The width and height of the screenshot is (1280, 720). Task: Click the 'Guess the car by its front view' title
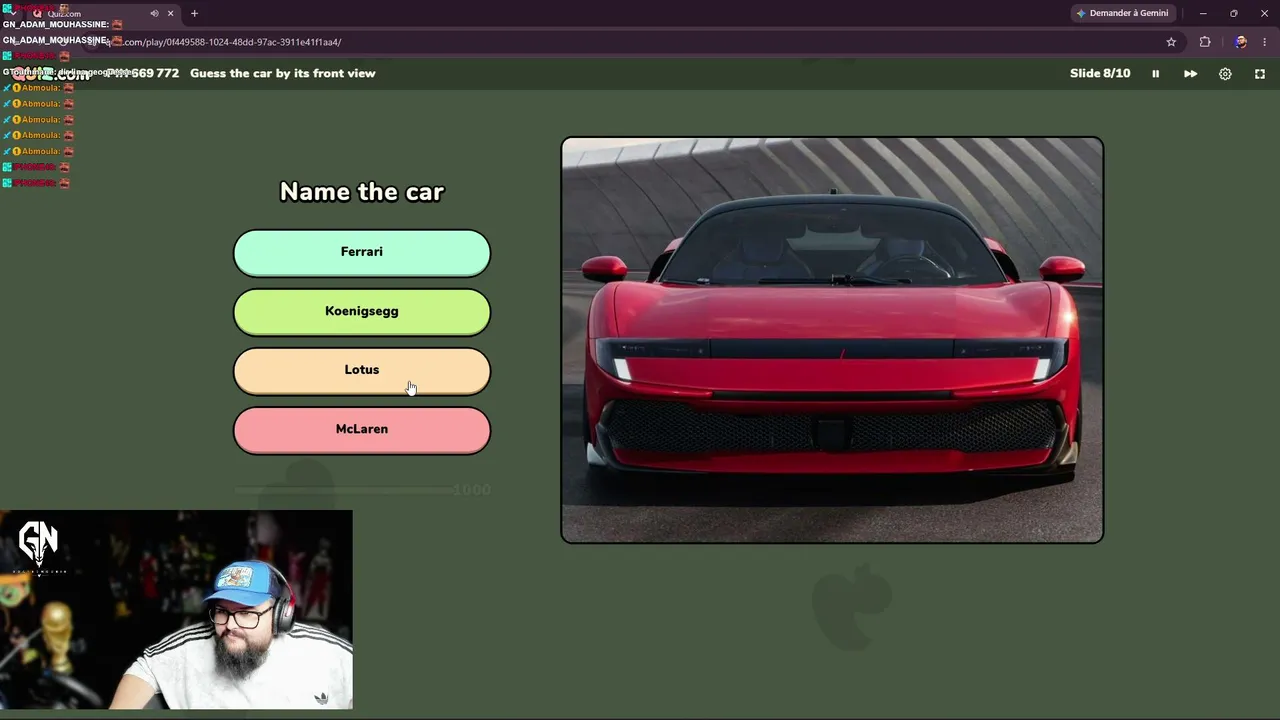283,73
